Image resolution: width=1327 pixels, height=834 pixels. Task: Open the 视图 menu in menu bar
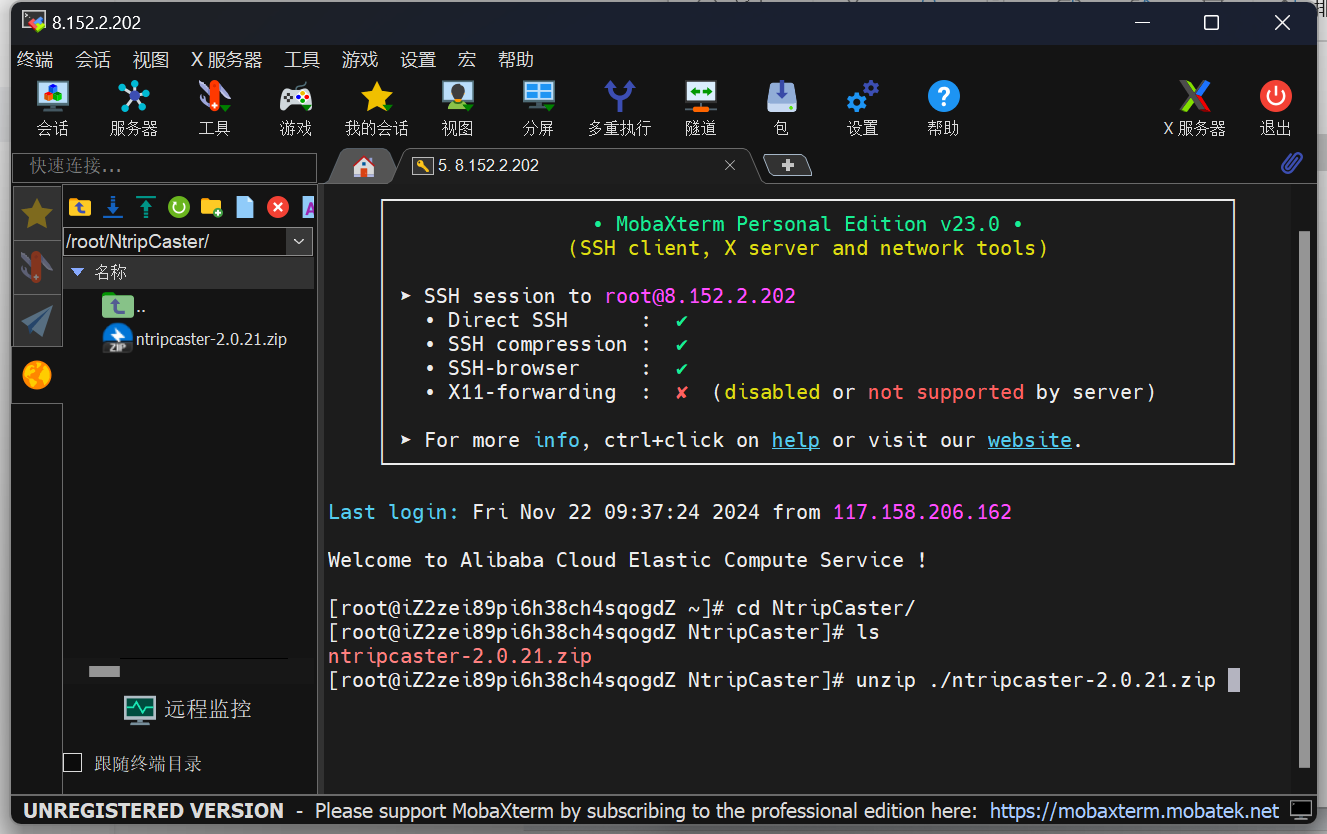tap(151, 60)
